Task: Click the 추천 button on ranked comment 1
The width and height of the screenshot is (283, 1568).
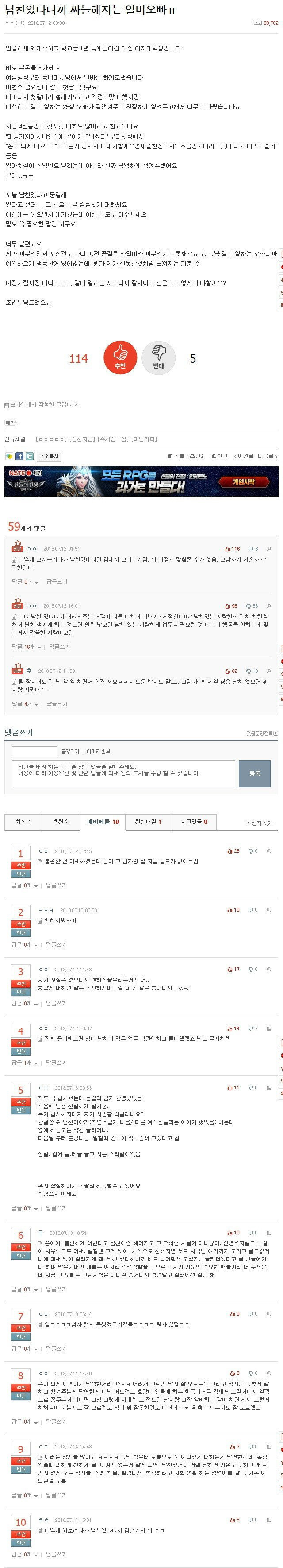Action: pos(21,865)
